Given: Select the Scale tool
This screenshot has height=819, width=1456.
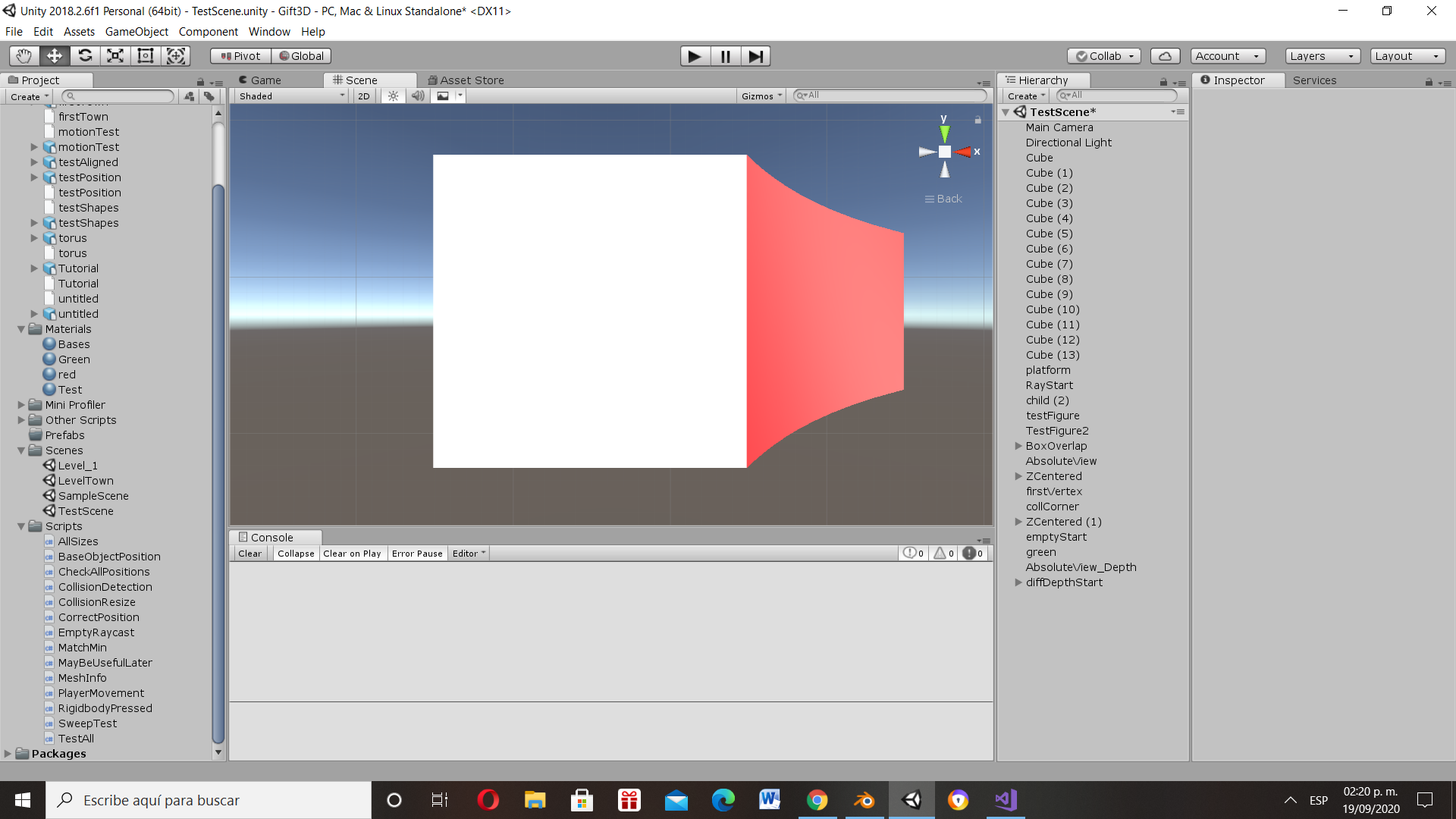Looking at the screenshot, I should pyautogui.click(x=115, y=55).
